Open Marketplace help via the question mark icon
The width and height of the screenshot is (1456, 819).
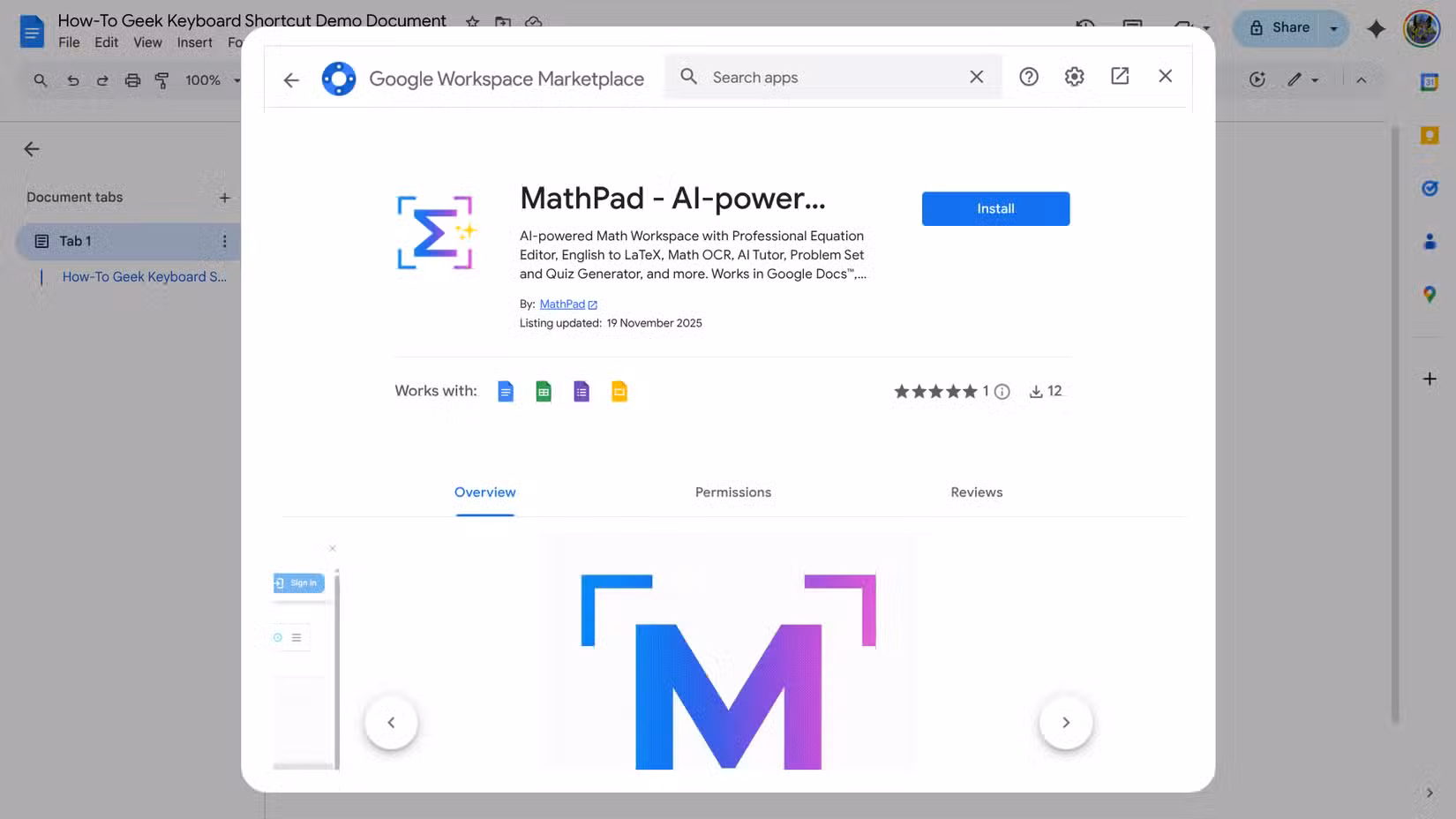click(1029, 77)
